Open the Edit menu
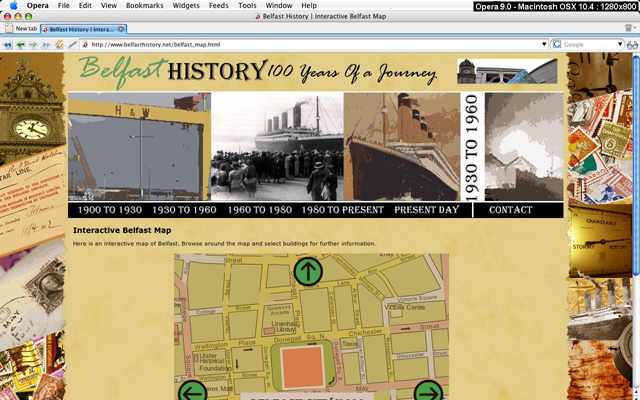Screen dimensions: 640x400 [85, 5]
